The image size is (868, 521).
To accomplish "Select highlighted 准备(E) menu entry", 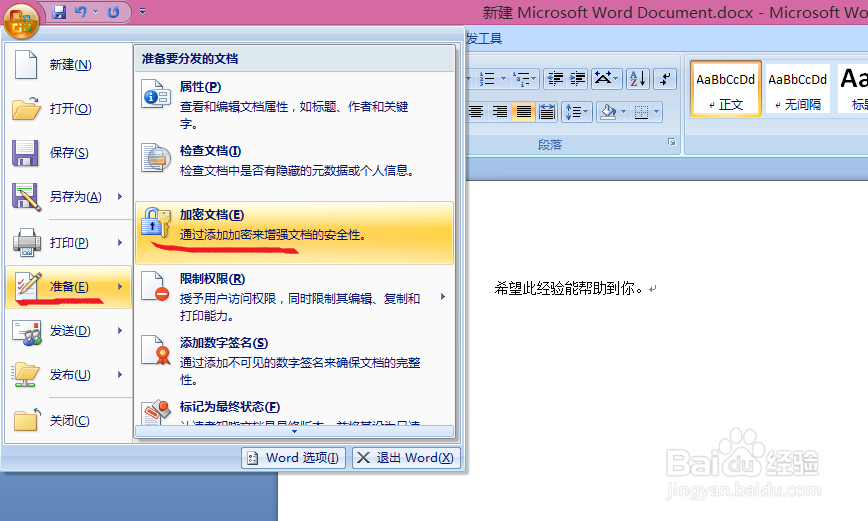I will pos(69,287).
